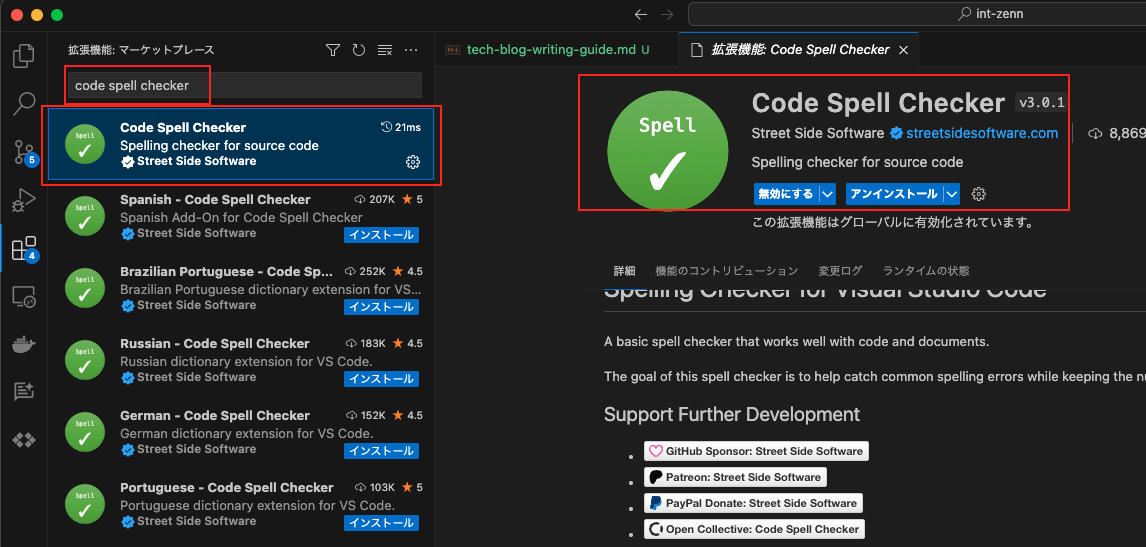Open the Search view in activity bar
This screenshot has height=547, width=1146.
24,105
